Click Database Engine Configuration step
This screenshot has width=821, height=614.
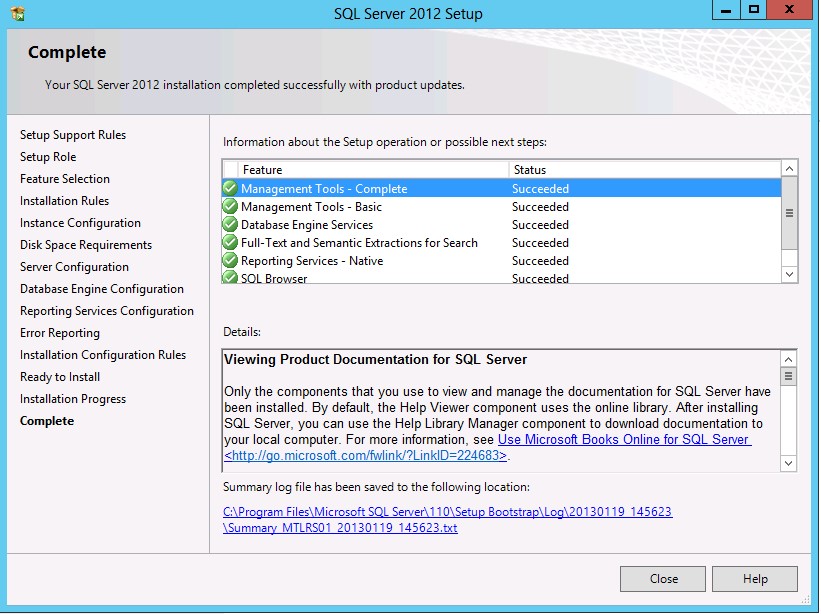[x=102, y=289]
